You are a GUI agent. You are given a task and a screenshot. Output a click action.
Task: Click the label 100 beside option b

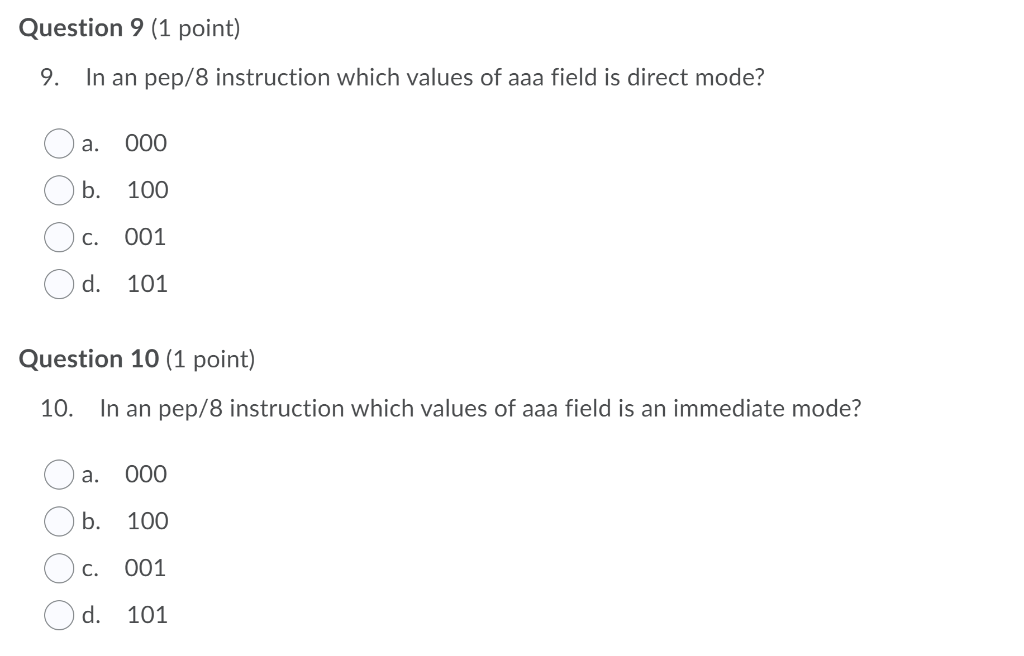pyautogui.click(x=146, y=190)
